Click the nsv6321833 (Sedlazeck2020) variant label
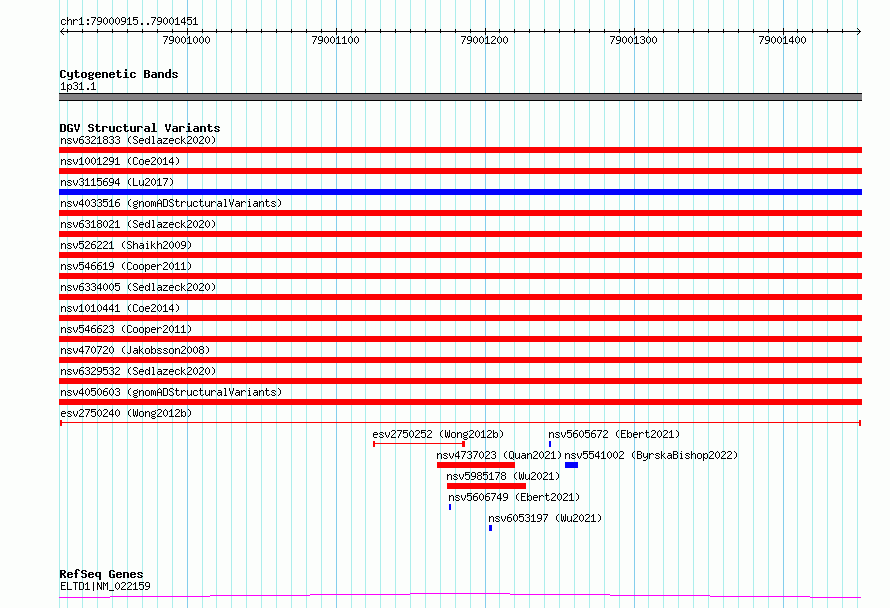Viewport: 890px width, 608px height. tap(138, 140)
